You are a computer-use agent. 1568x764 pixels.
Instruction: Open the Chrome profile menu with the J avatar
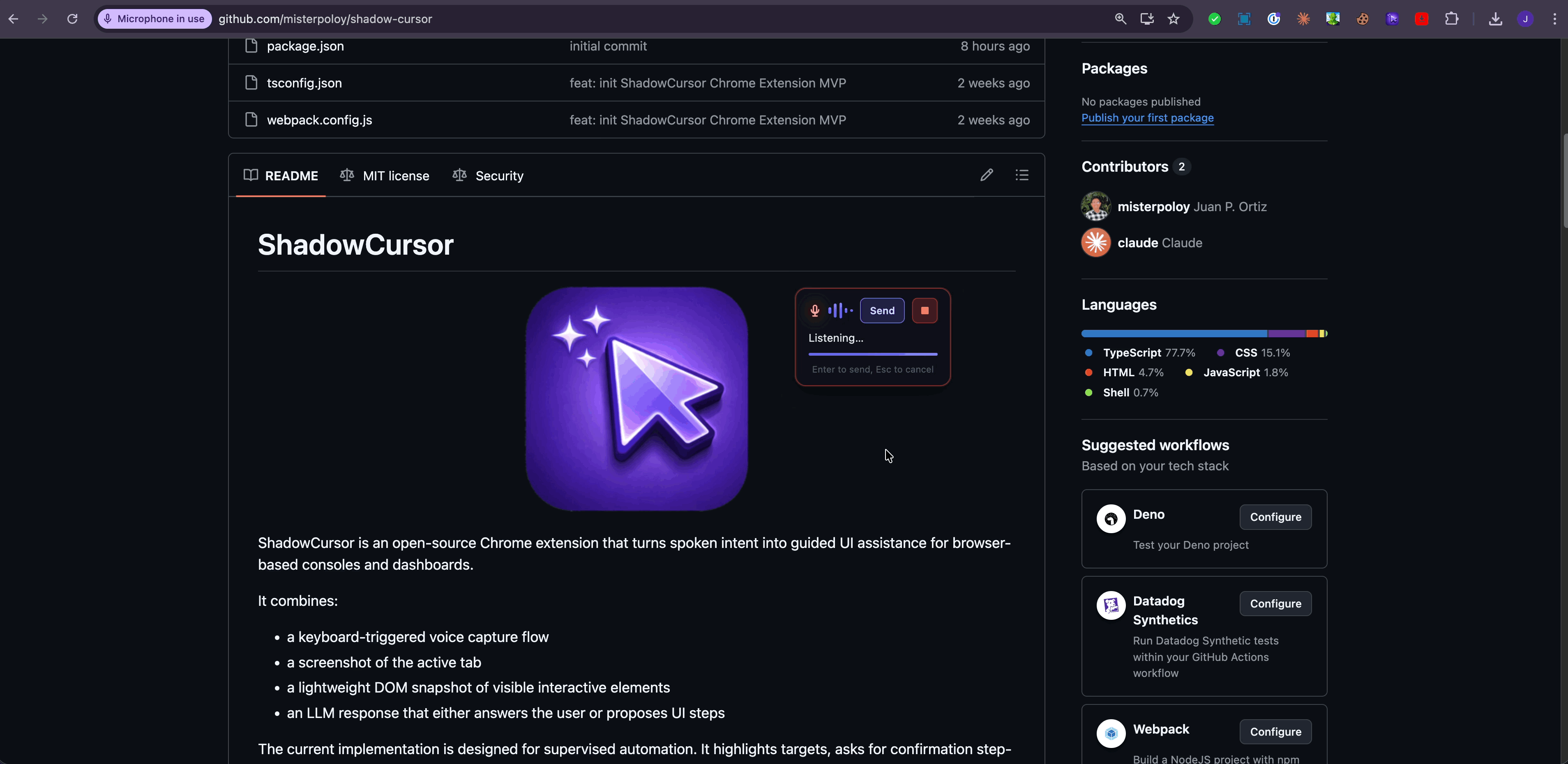pyautogui.click(x=1525, y=19)
